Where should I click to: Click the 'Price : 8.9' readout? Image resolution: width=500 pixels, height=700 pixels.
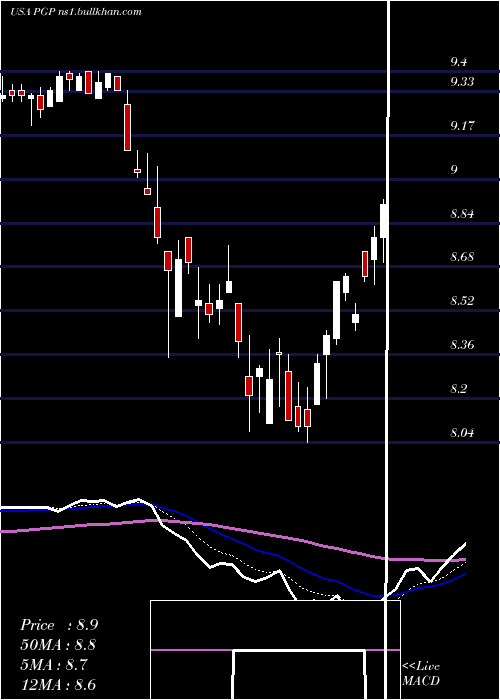point(59,625)
